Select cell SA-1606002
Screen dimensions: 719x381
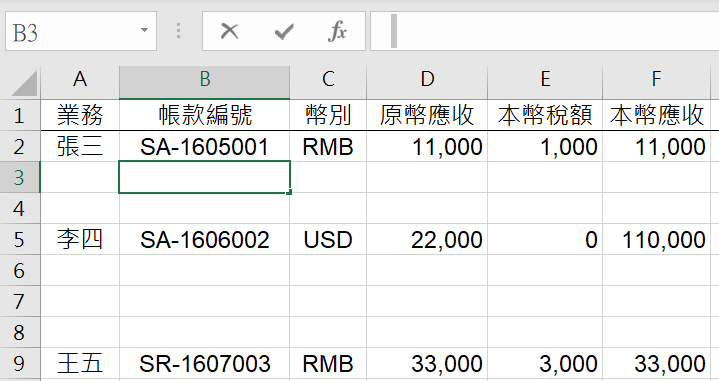tap(205, 239)
